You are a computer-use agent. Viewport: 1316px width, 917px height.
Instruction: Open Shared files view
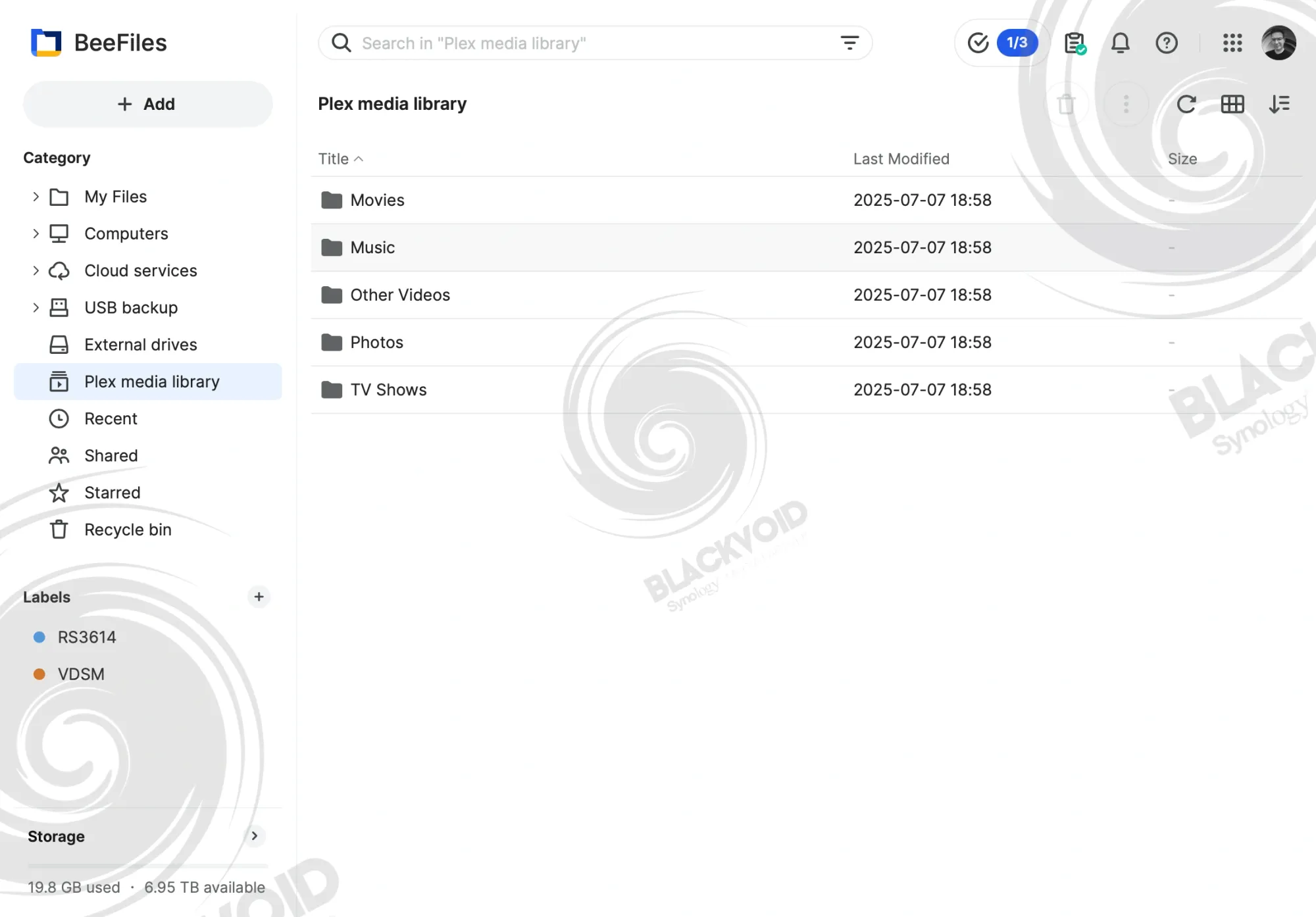(x=148, y=455)
